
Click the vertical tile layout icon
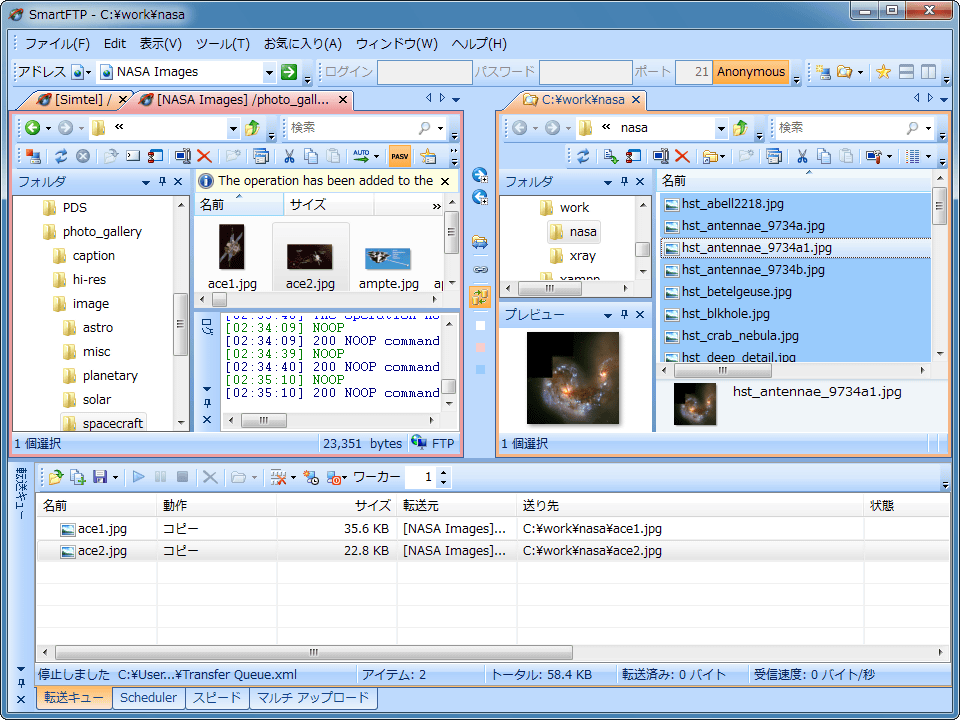click(x=928, y=72)
